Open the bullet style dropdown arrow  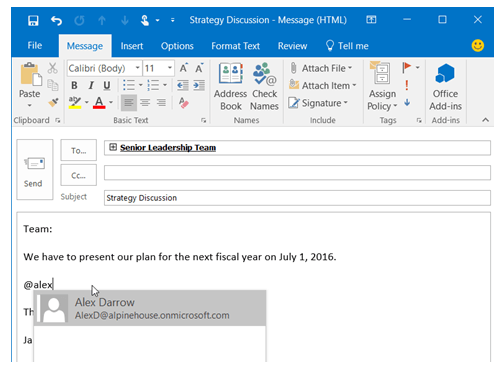pyautogui.click(x=140, y=85)
